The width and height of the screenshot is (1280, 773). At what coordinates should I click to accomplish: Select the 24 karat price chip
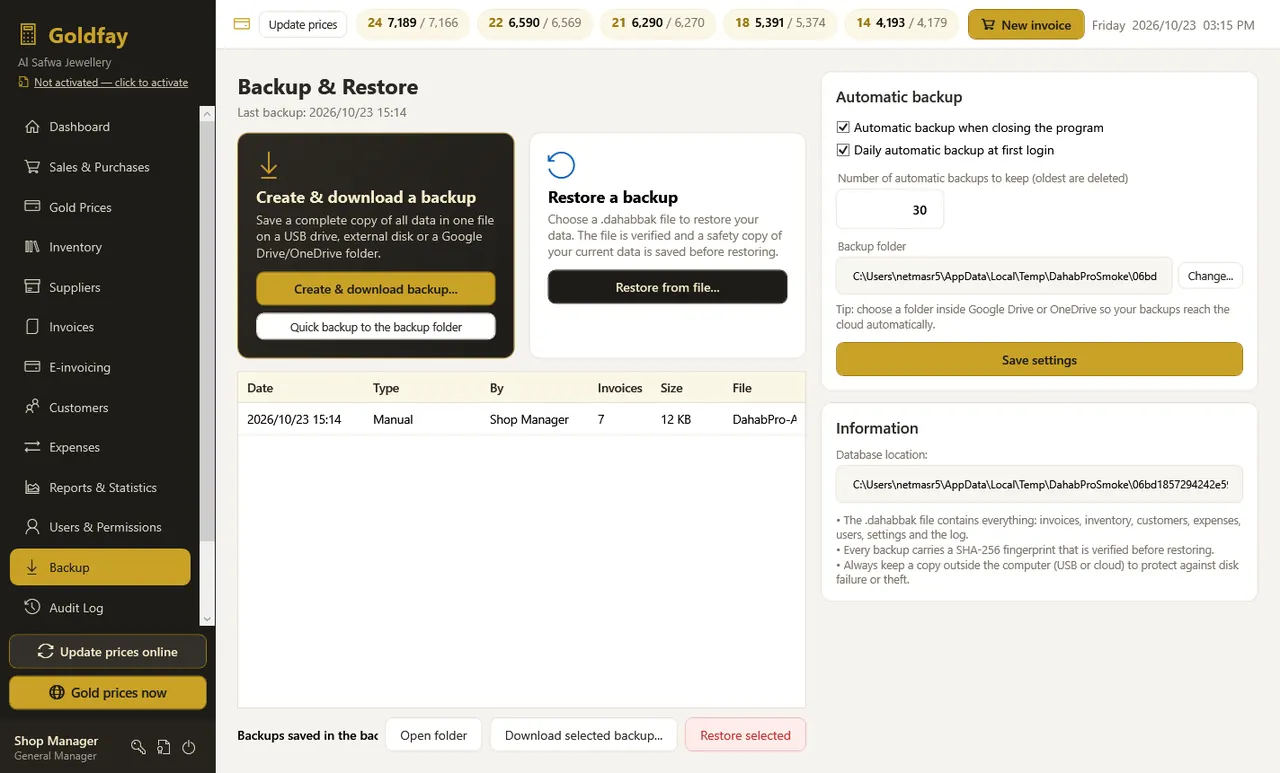(x=413, y=24)
